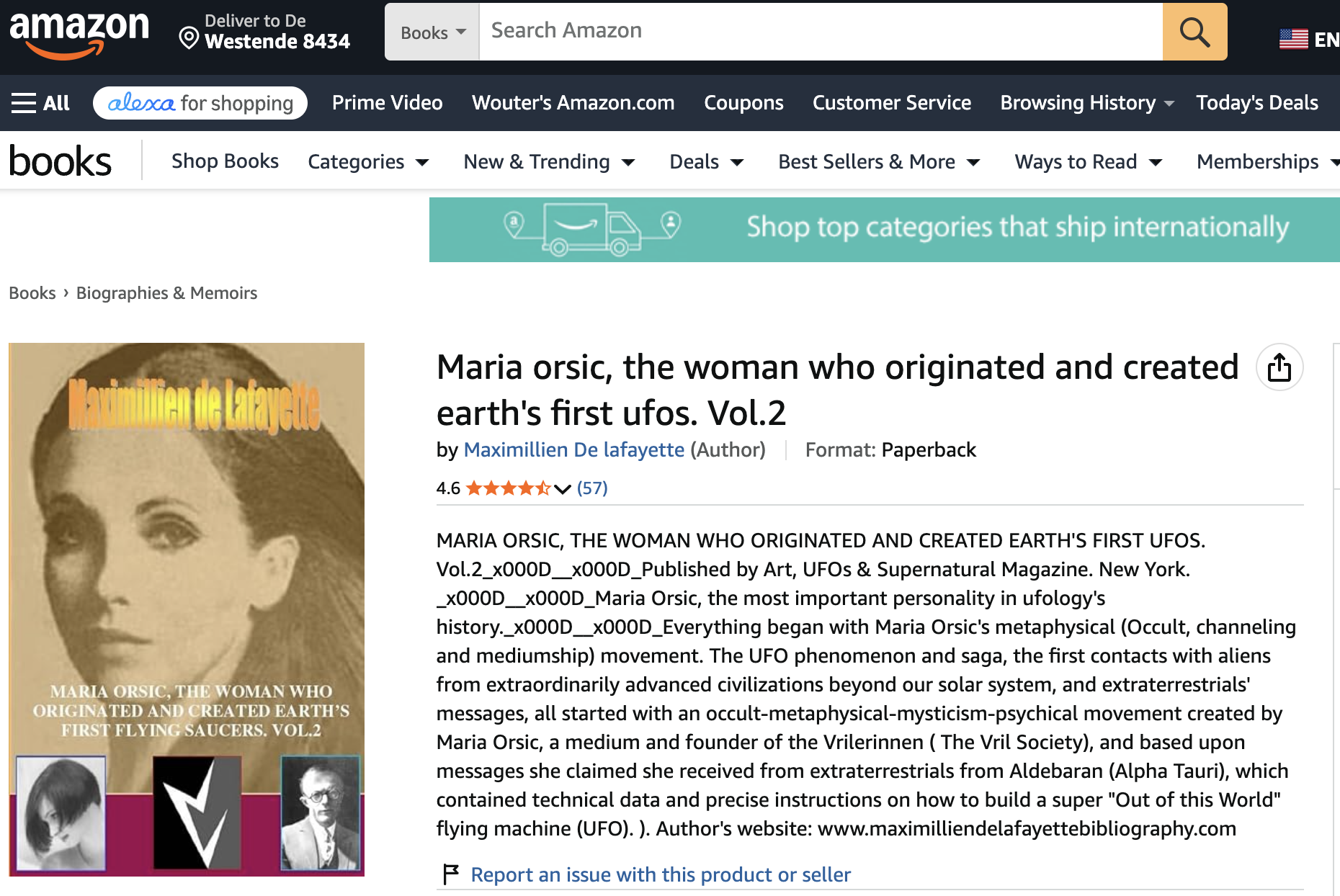Screen dimensions: 1340x896
Task: Open the Books search category dropdown
Action: tap(432, 32)
